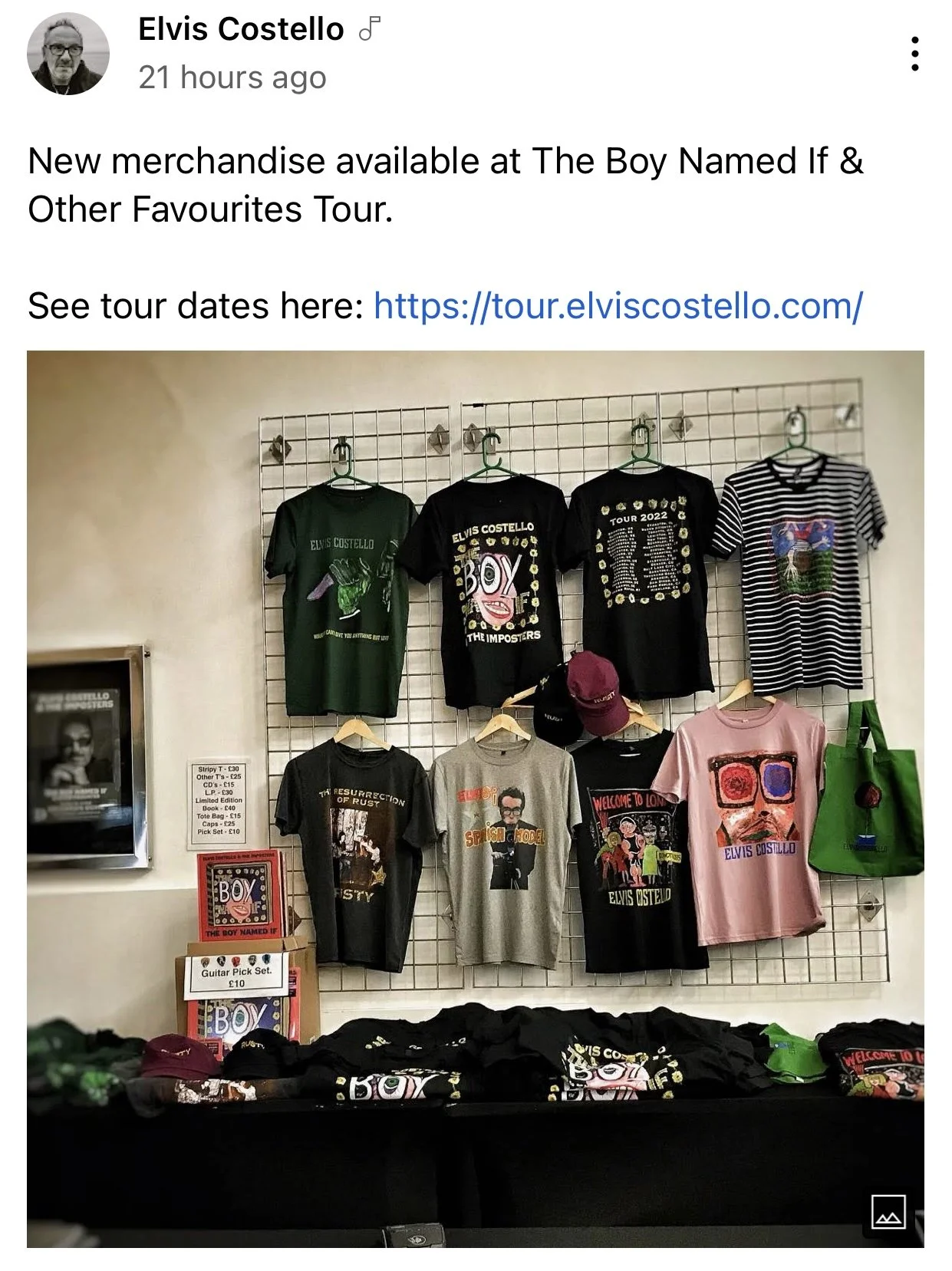Screen dimensions: 952x1271
Task: Tap the merchandise price list sign
Action: click(219, 799)
